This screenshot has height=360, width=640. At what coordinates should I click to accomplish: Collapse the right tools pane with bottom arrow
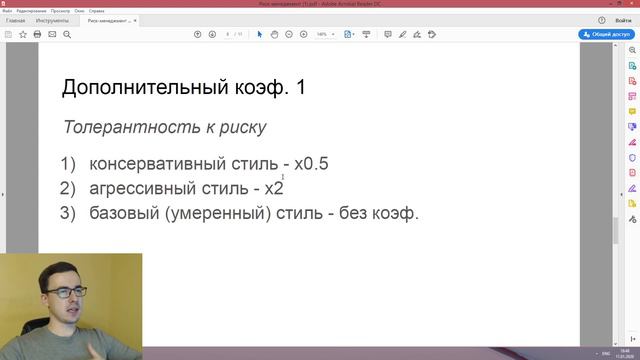[633, 339]
